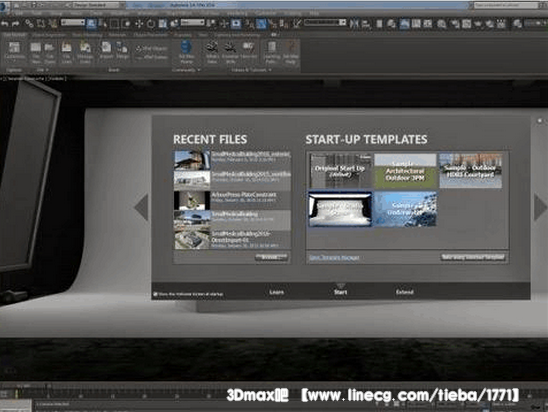Select the Sample Studio Scene template

click(x=340, y=209)
